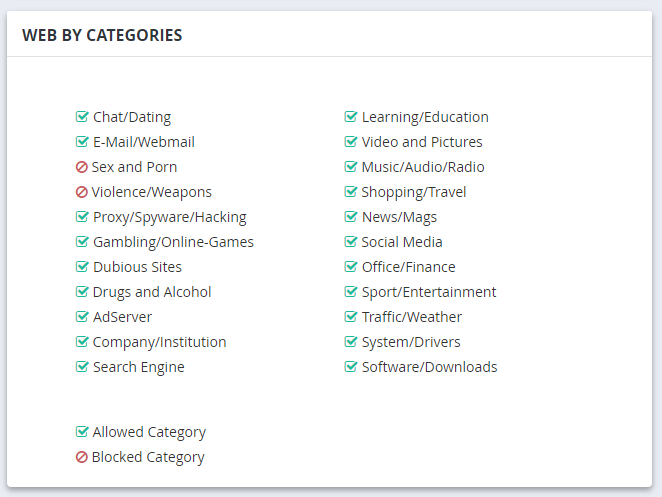Click the AdServer category text

coord(122,317)
